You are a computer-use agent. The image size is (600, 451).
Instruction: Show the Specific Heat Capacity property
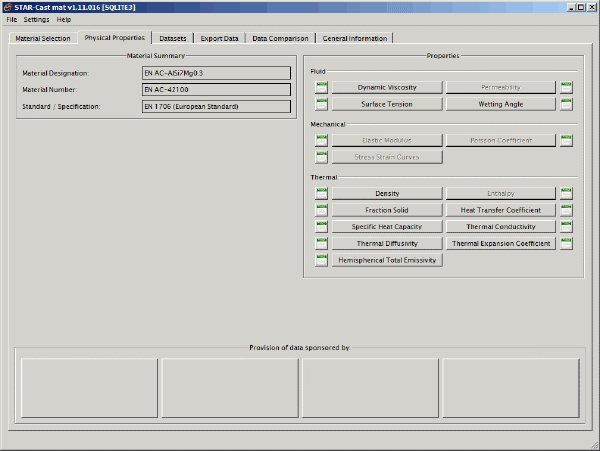[387, 226]
